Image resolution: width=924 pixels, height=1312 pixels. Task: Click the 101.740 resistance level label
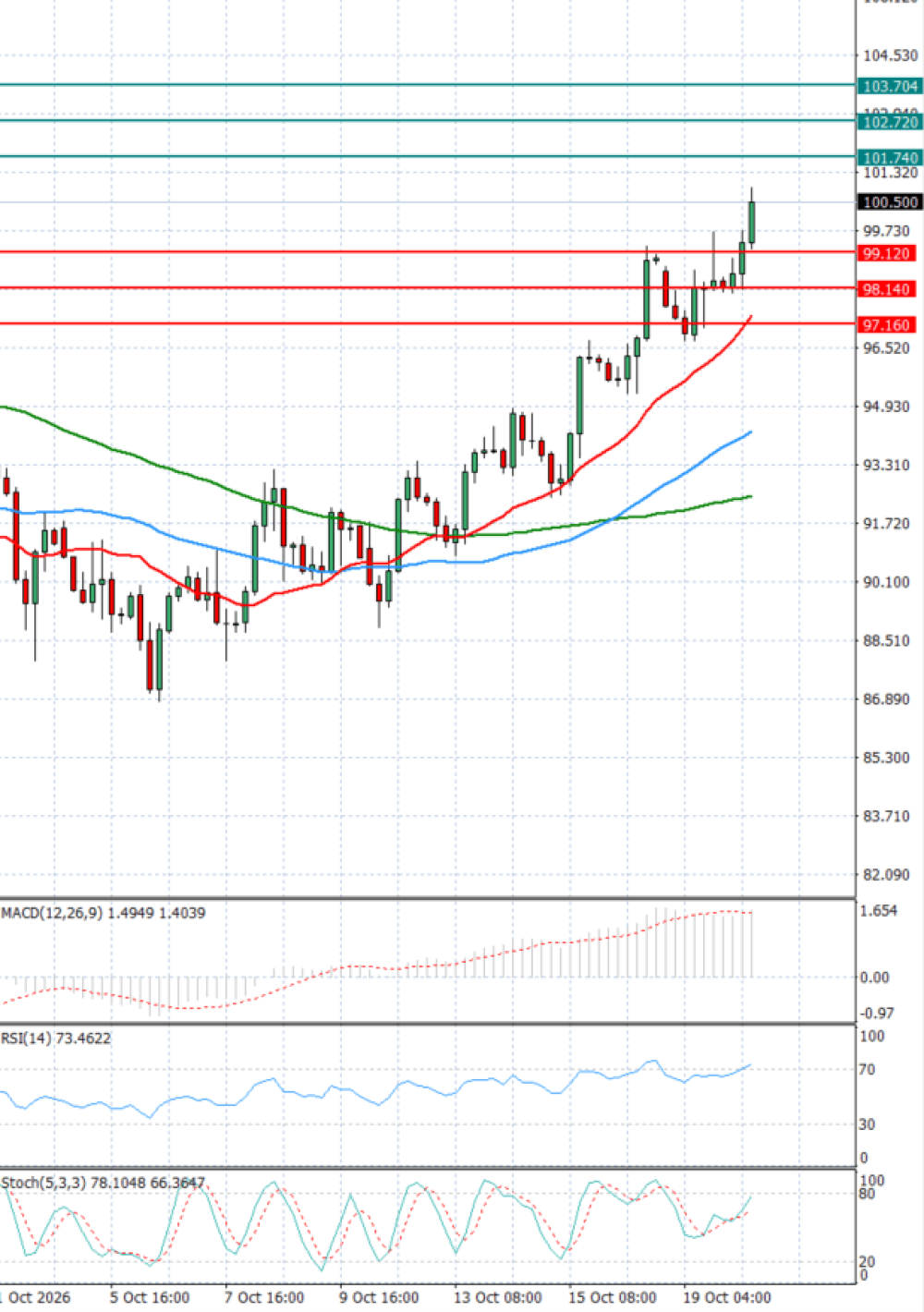pyautogui.click(x=890, y=158)
